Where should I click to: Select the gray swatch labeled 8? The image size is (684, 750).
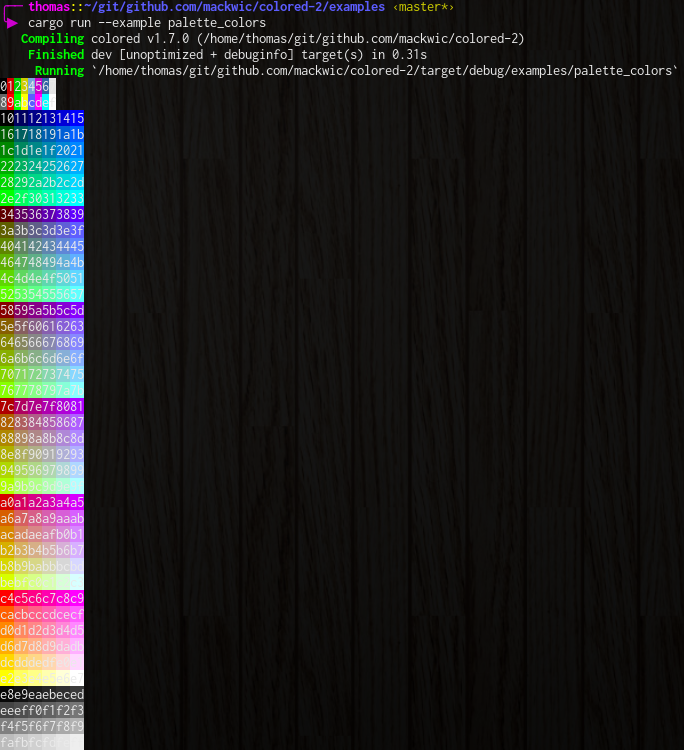(x=3, y=102)
